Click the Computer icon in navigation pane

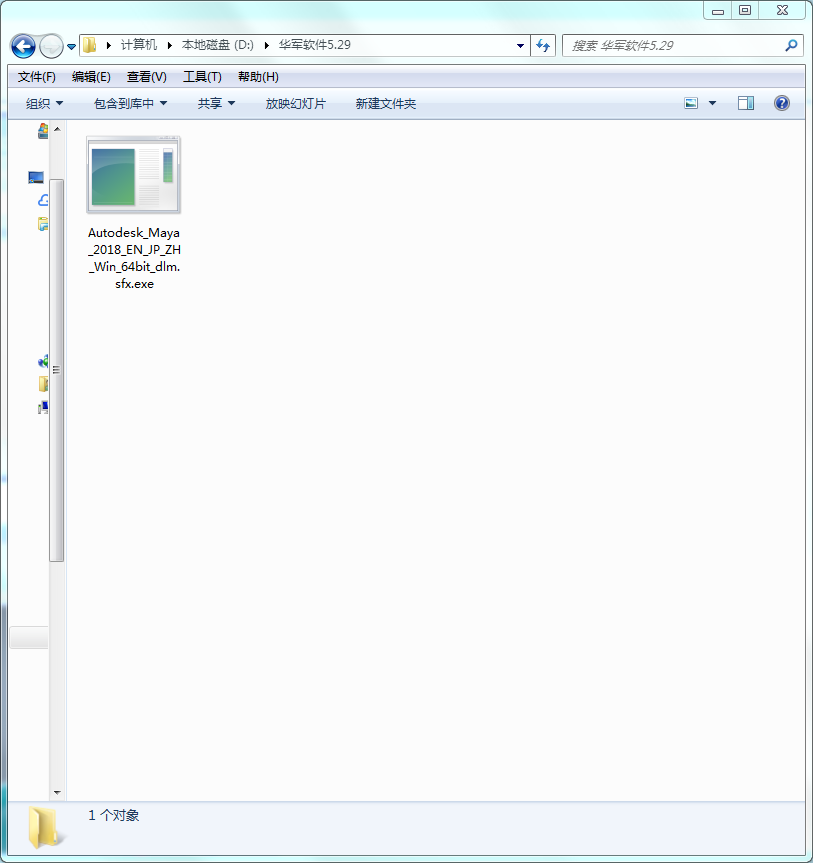point(43,407)
